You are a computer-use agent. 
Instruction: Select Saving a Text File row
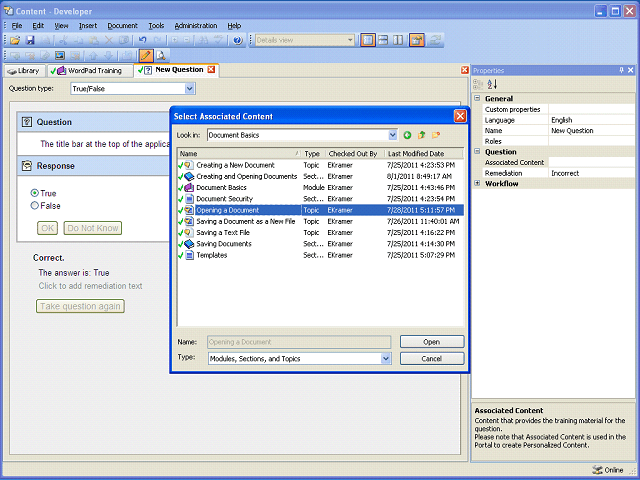point(320,233)
